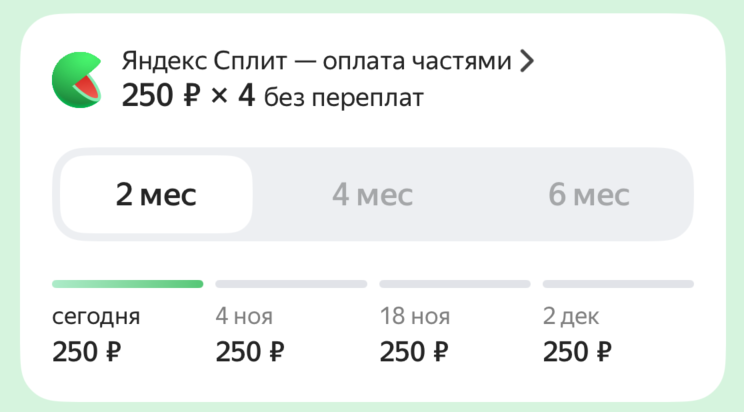Click the green сегодня progress bar segment

pos(127,284)
